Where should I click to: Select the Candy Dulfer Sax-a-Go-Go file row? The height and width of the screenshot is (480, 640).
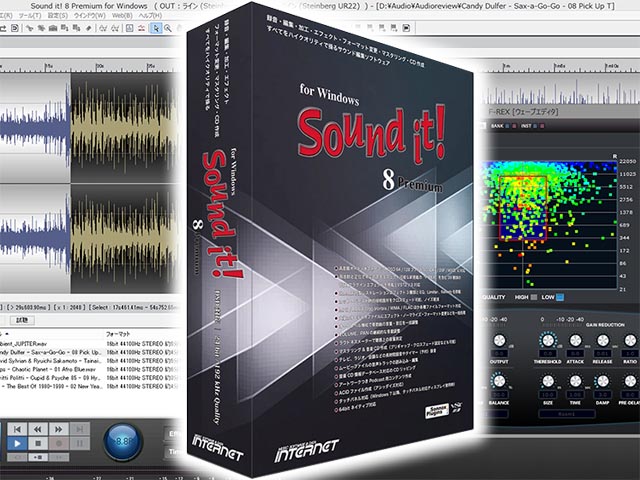(90, 352)
